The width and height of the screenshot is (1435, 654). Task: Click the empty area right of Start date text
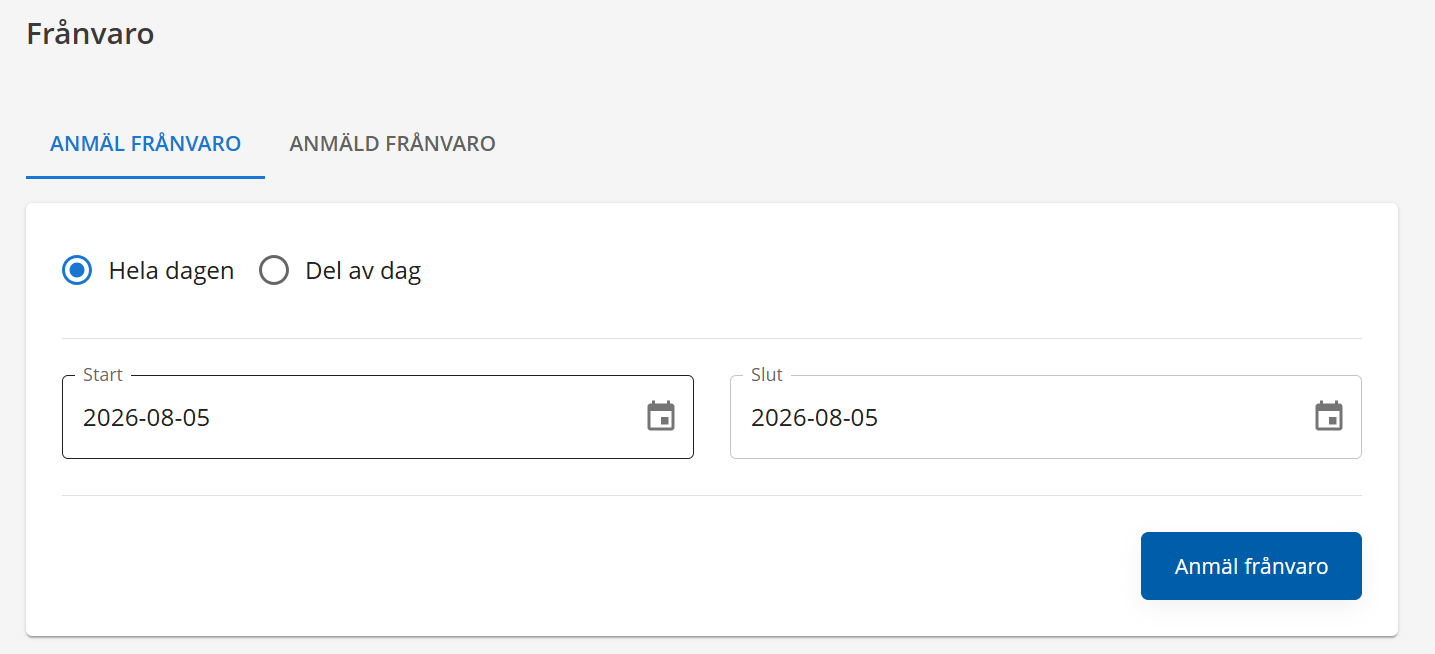[427, 417]
